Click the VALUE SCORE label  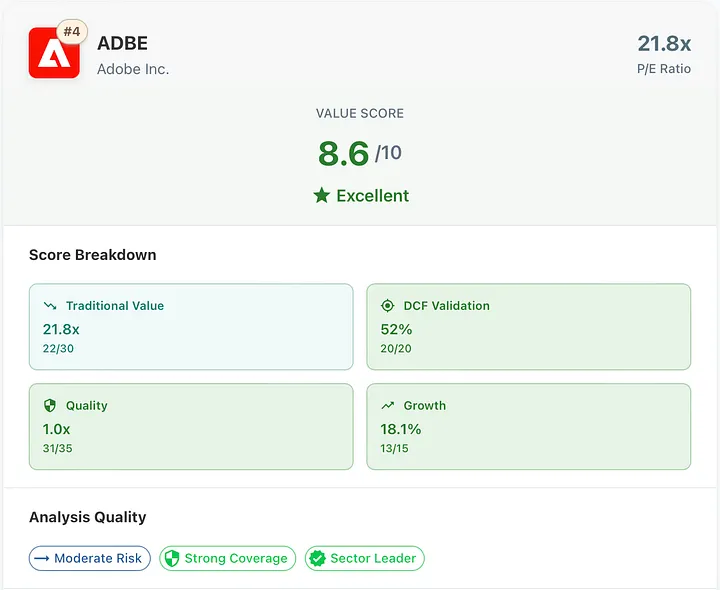coord(360,113)
